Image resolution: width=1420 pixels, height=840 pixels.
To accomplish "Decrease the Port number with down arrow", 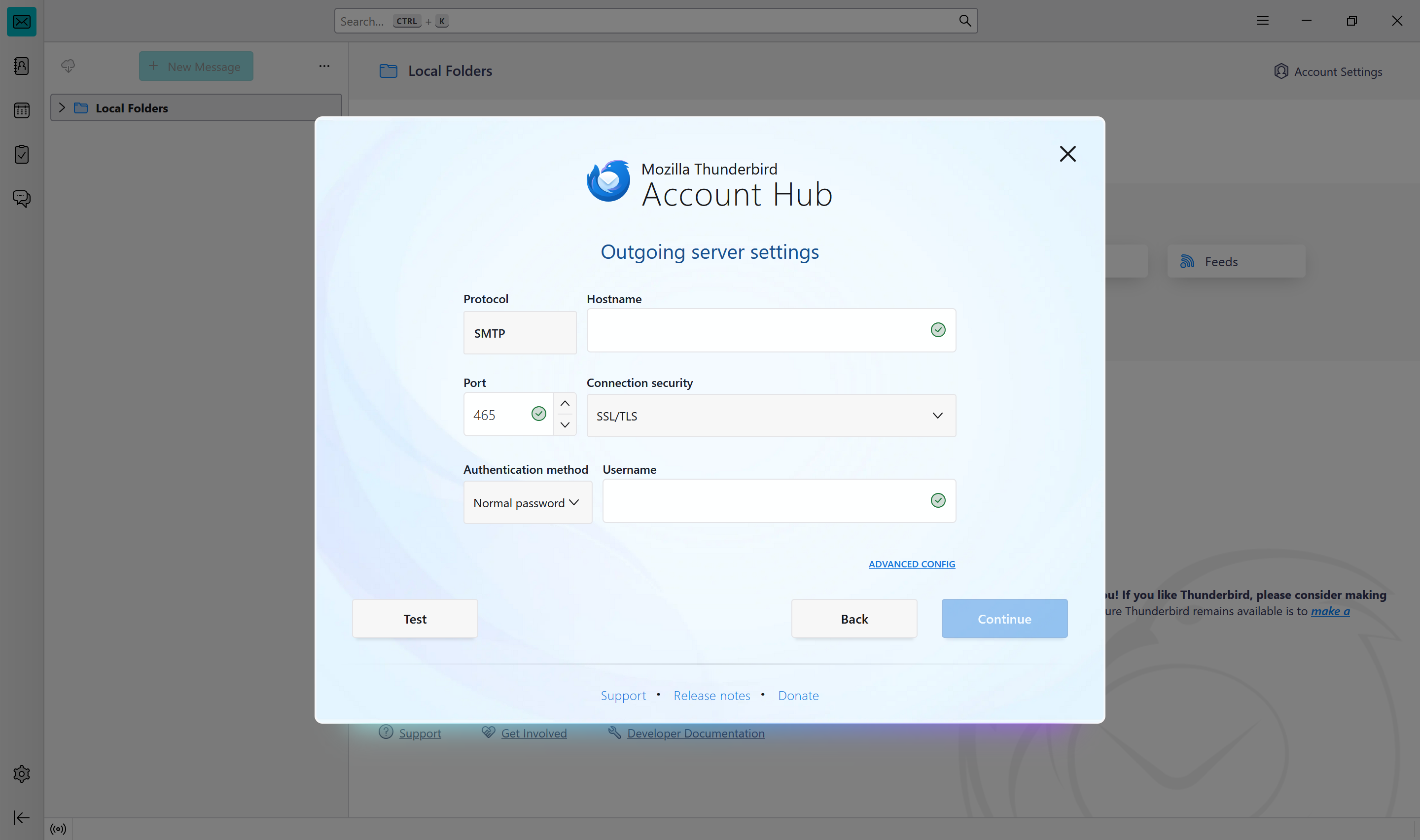I will click(565, 424).
